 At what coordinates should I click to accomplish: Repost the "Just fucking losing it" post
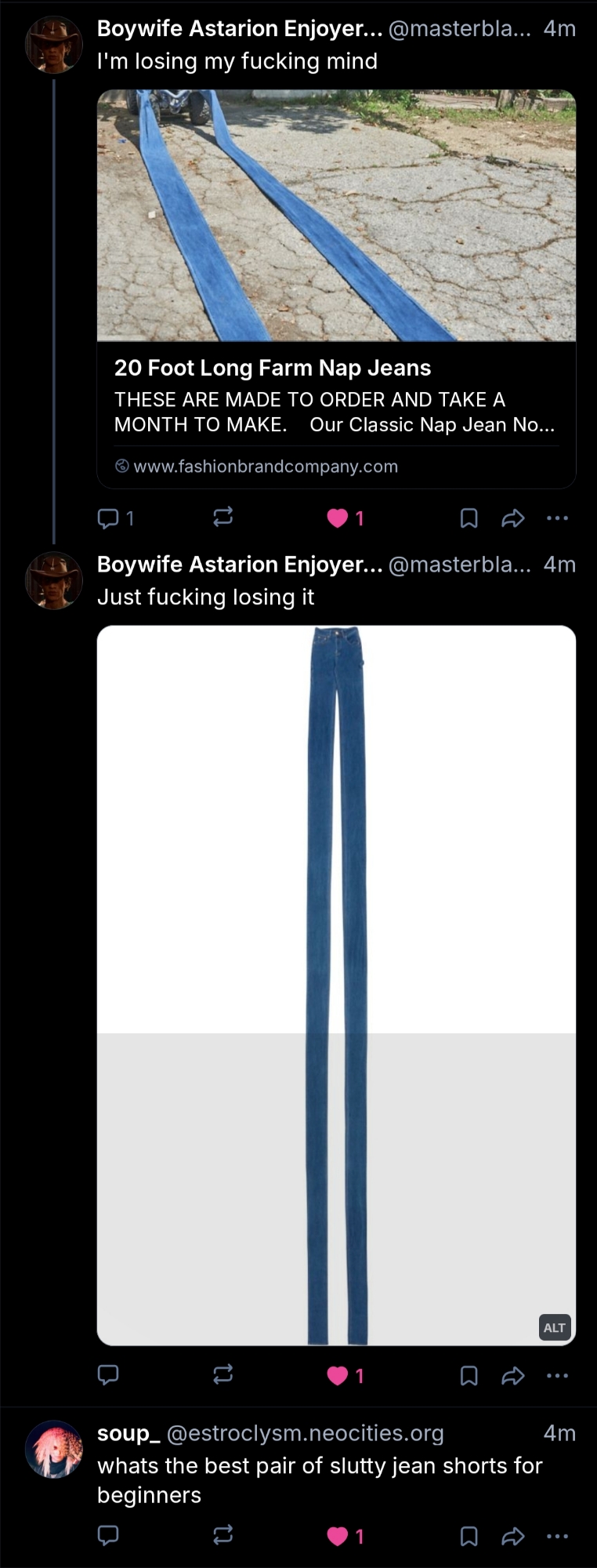[223, 1374]
